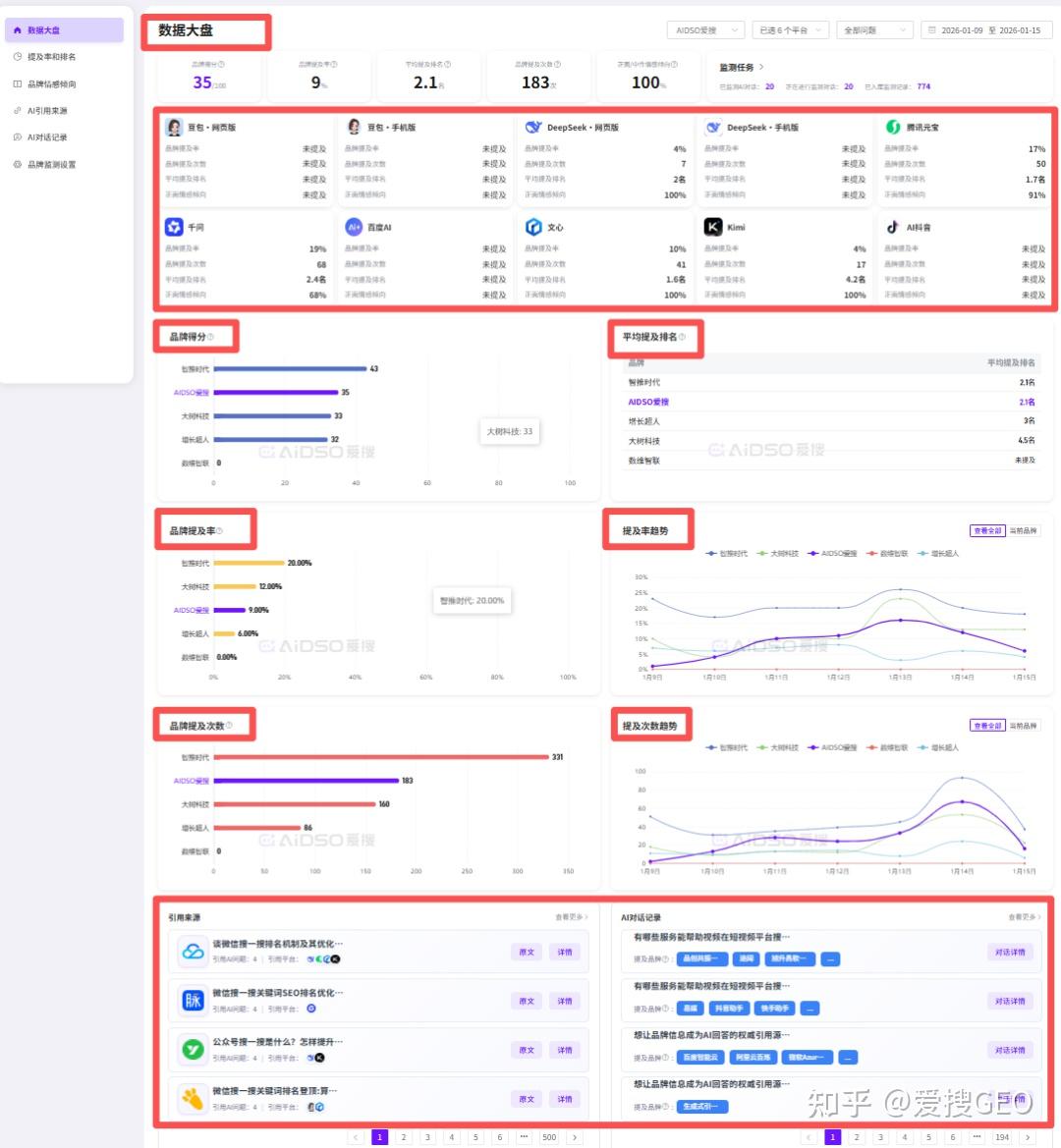Open 数据大盘 in the sidebar menu
This screenshot has width=1061, height=1148.
pyautogui.click(x=64, y=30)
